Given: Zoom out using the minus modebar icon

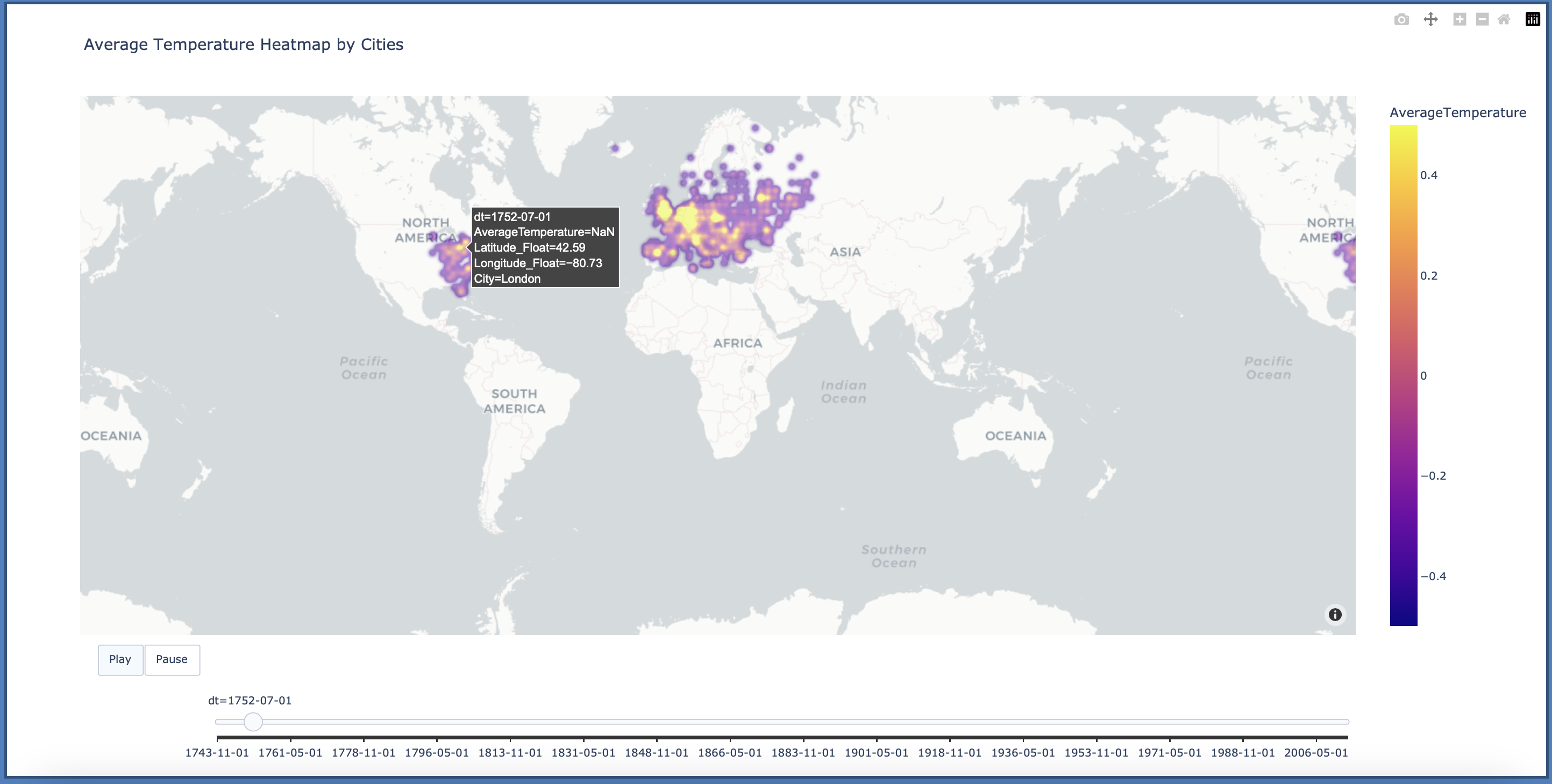Looking at the screenshot, I should point(1482,19).
